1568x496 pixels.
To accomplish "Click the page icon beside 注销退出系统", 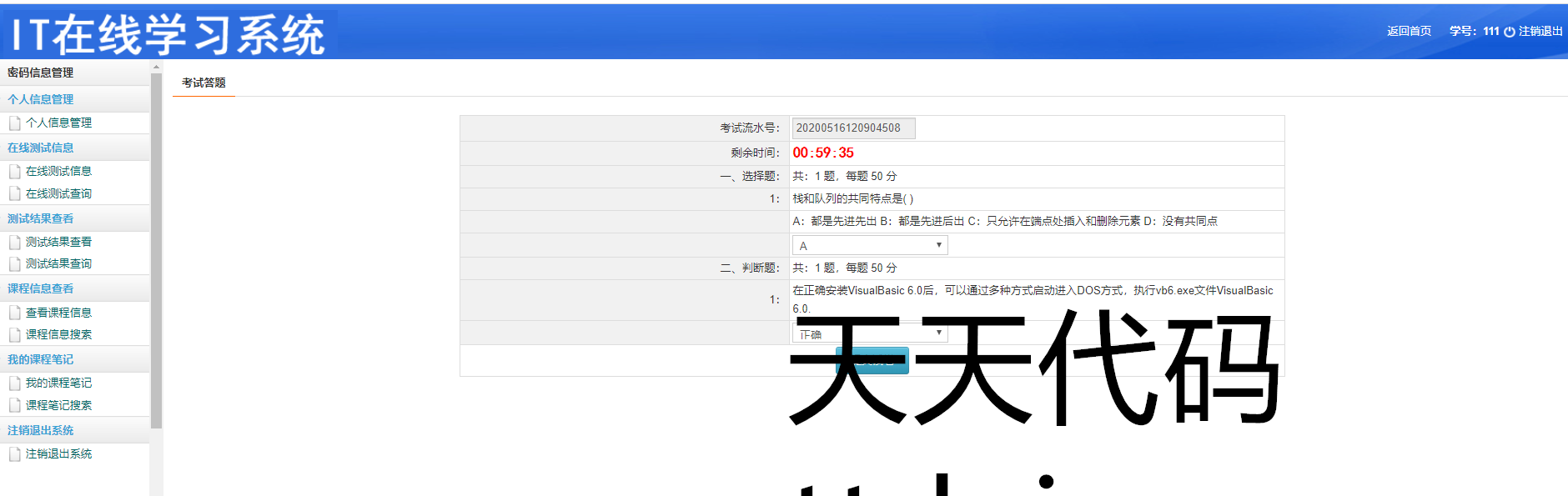I will pos(14,454).
